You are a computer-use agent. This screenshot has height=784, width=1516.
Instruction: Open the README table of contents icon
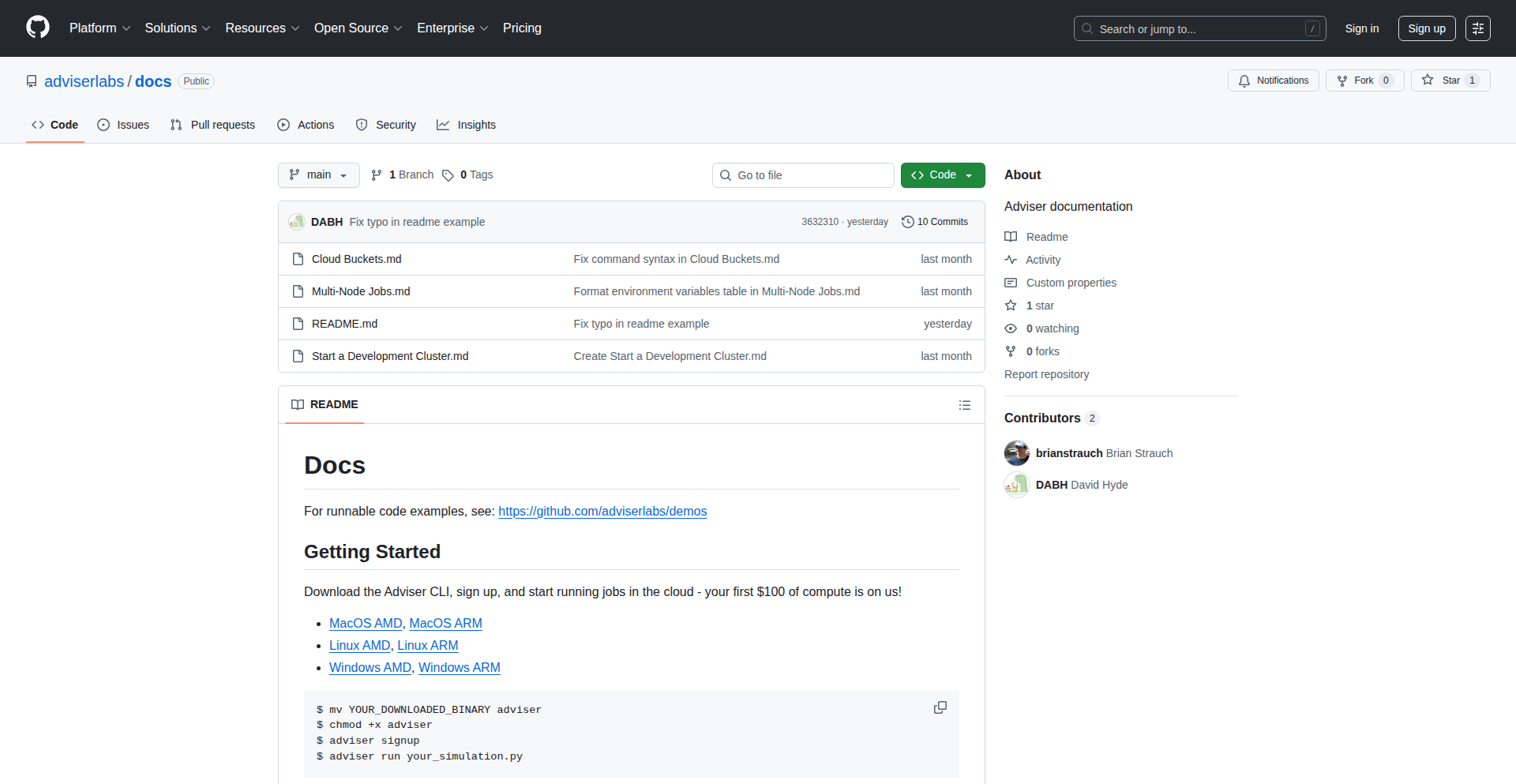(x=965, y=404)
